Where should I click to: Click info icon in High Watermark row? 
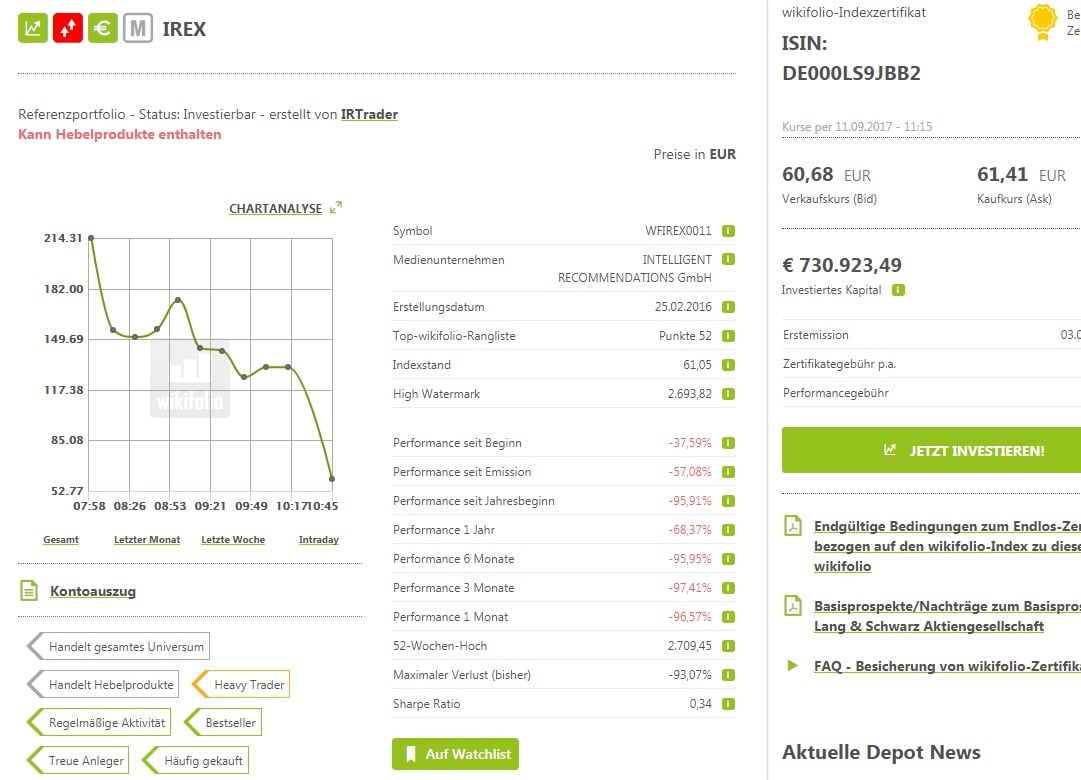[728, 394]
